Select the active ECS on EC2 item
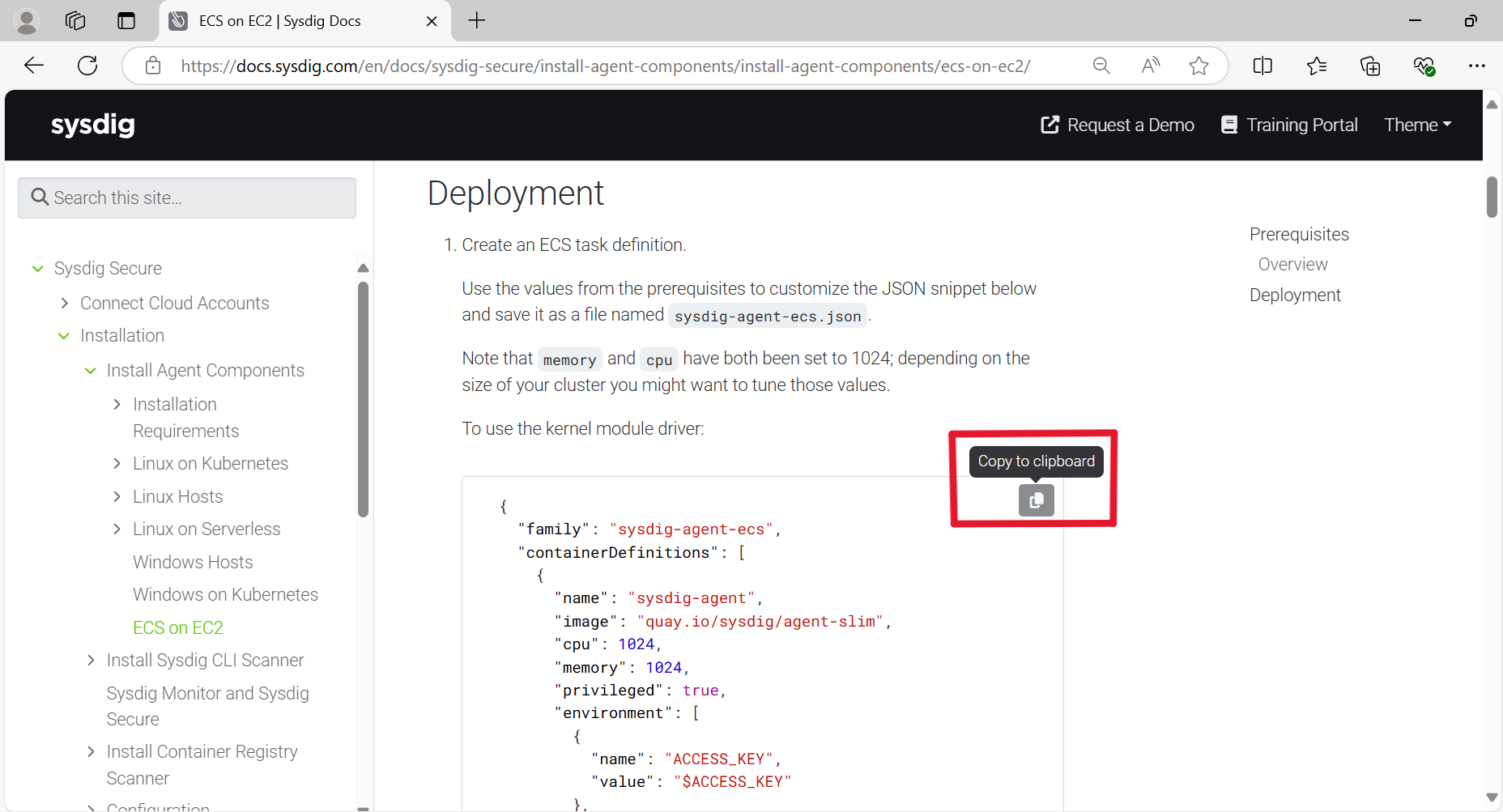The width and height of the screenshot is (1503, 812). (x=178, y=627)
